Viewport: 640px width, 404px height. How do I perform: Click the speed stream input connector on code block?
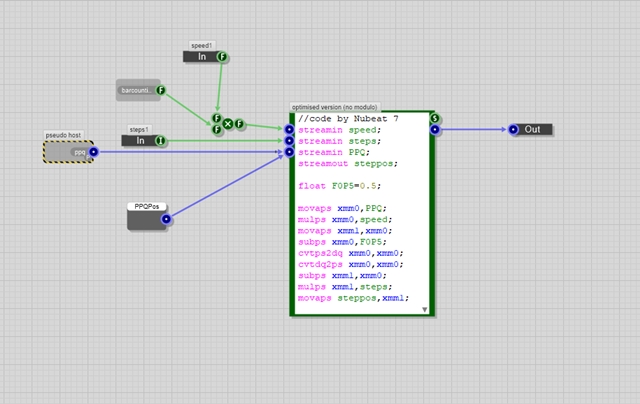tap(289, 130)
